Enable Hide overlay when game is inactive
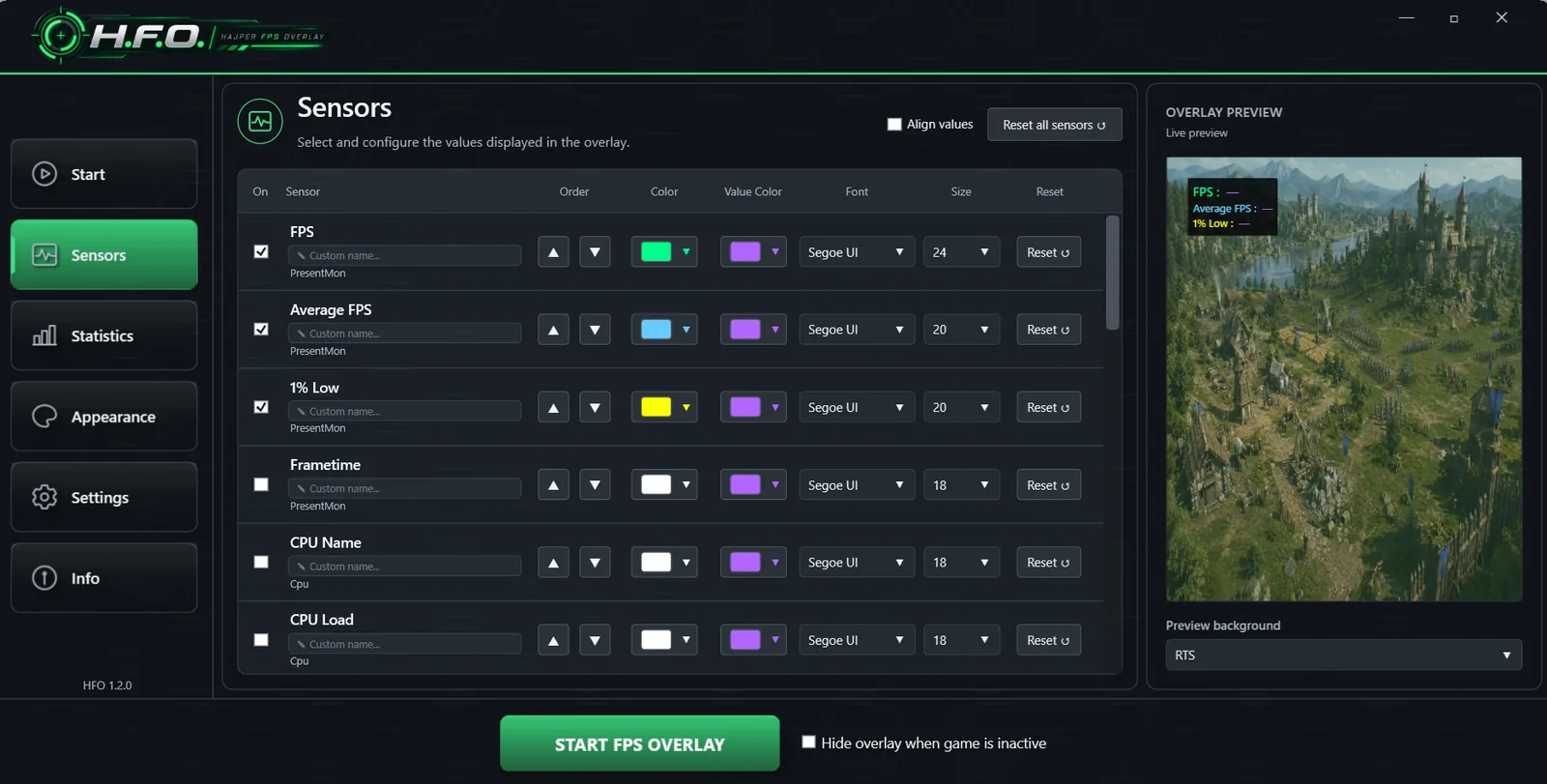Screen dimensions: 1547x784 [808, 742]
